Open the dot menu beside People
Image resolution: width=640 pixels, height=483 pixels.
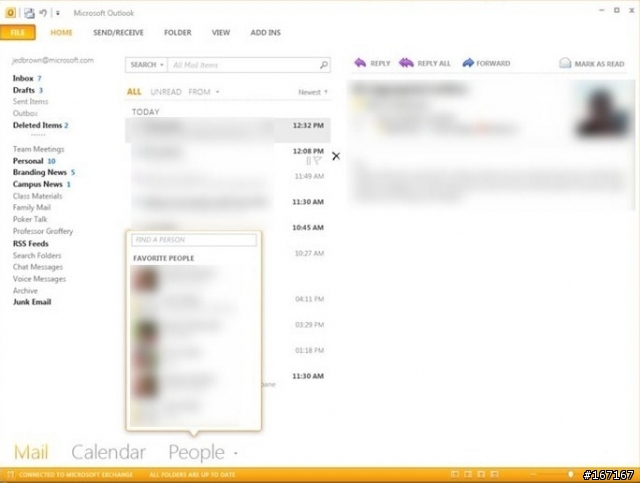pyautogui.click(x=236, y=452)
